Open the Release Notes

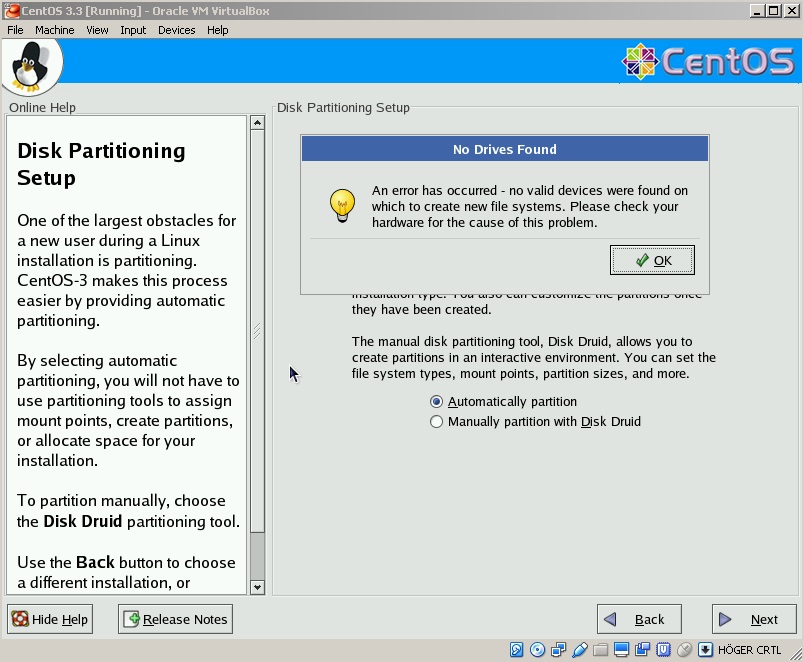[176, 619]
